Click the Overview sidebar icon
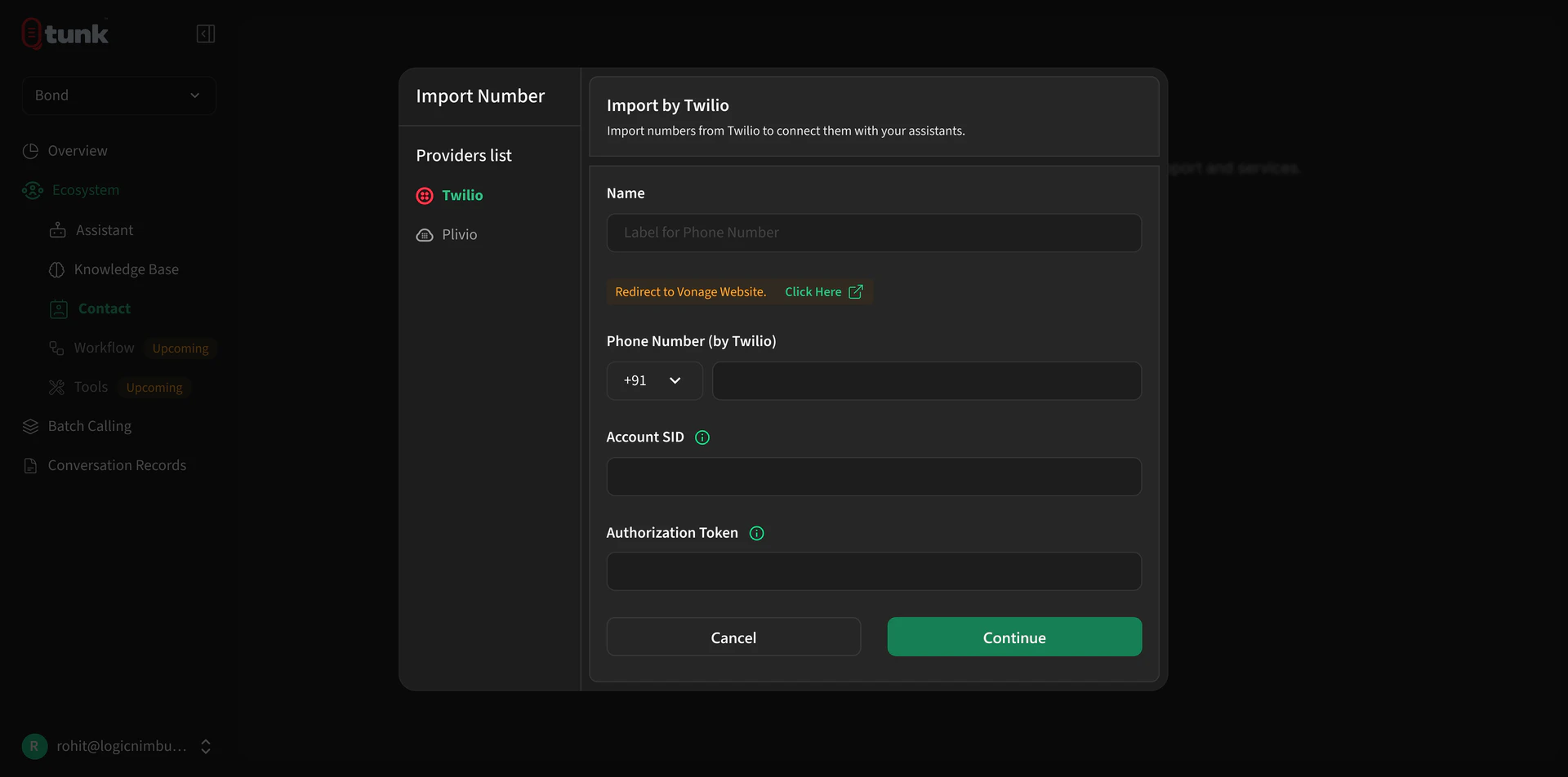This screenshot has height=777, width=1568. 30,151
